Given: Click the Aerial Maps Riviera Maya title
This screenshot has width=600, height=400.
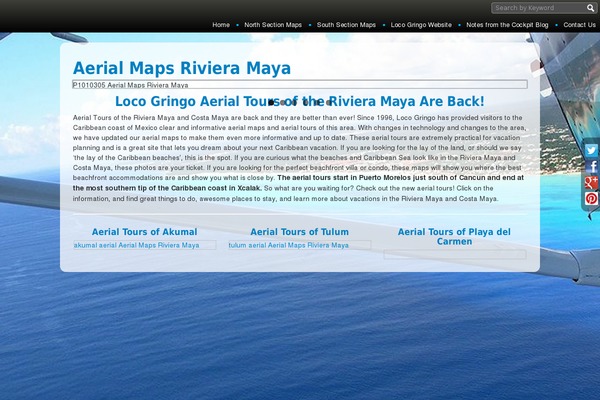Looking at the screenshot, I should click(x=182, y=68).
